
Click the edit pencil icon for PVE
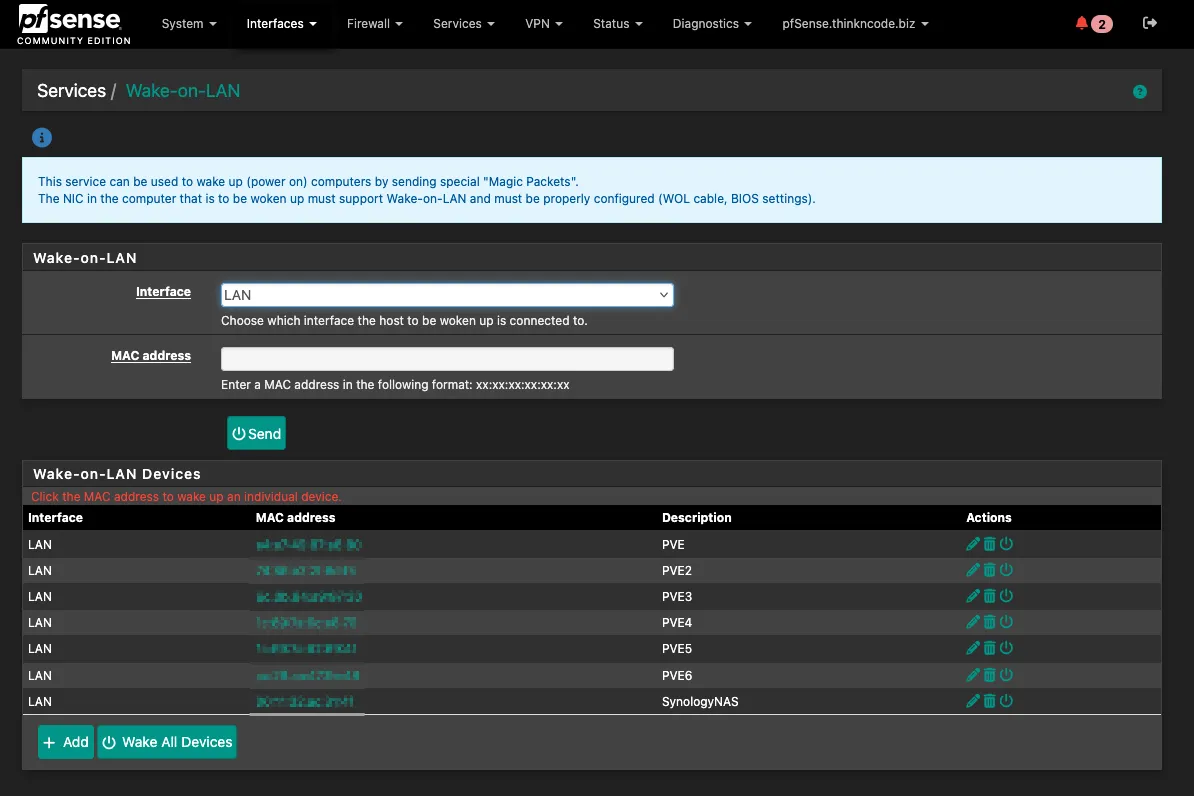tap(972, 544)
